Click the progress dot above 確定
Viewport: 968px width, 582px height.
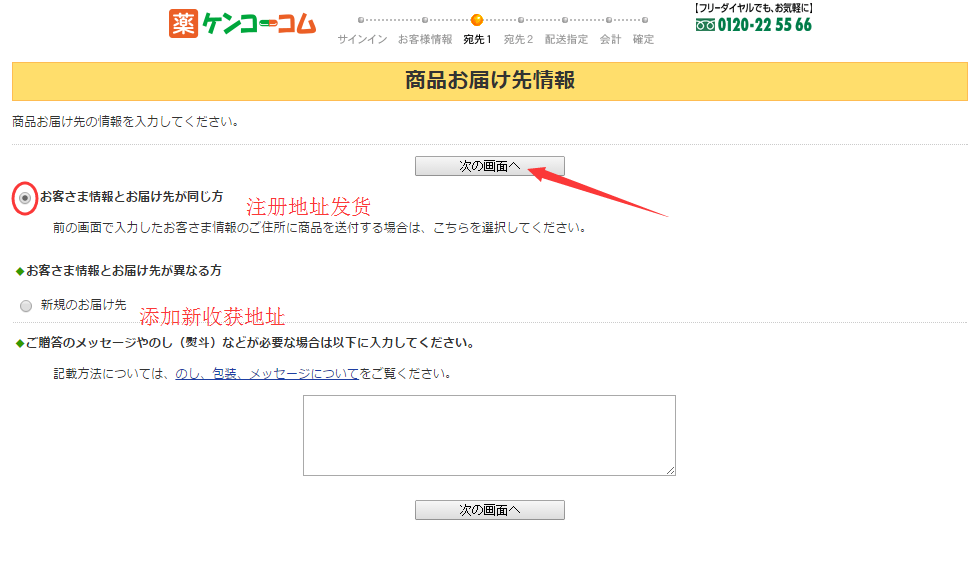point(645,19)
